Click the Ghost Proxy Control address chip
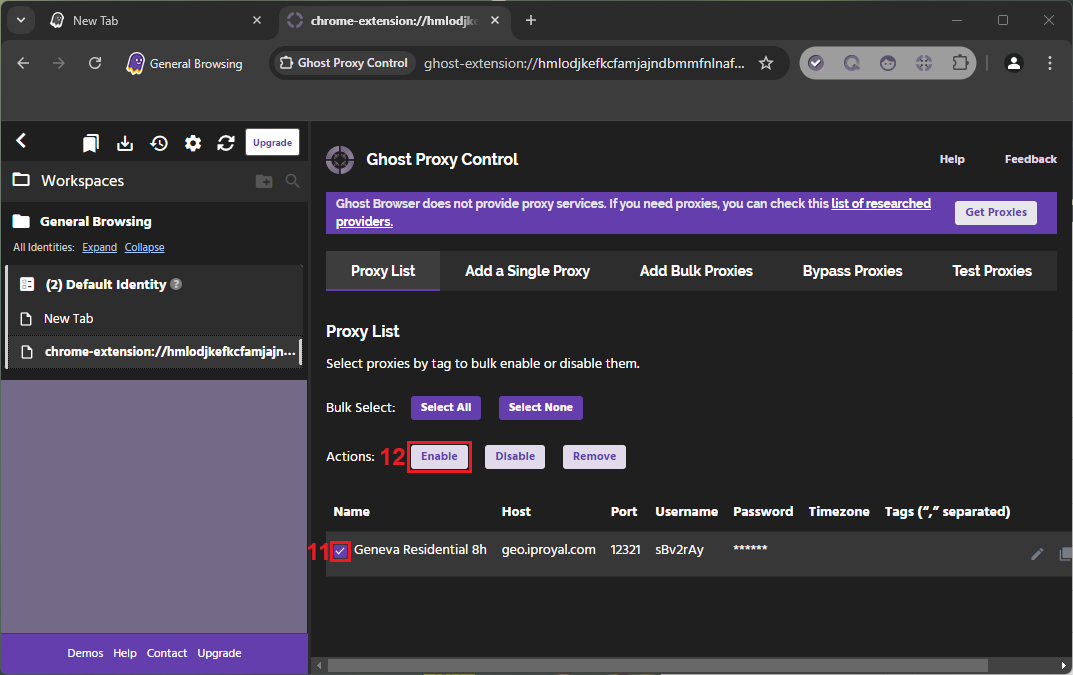The width and height of the screenshot is (1073, 675). tap(344, 63)
